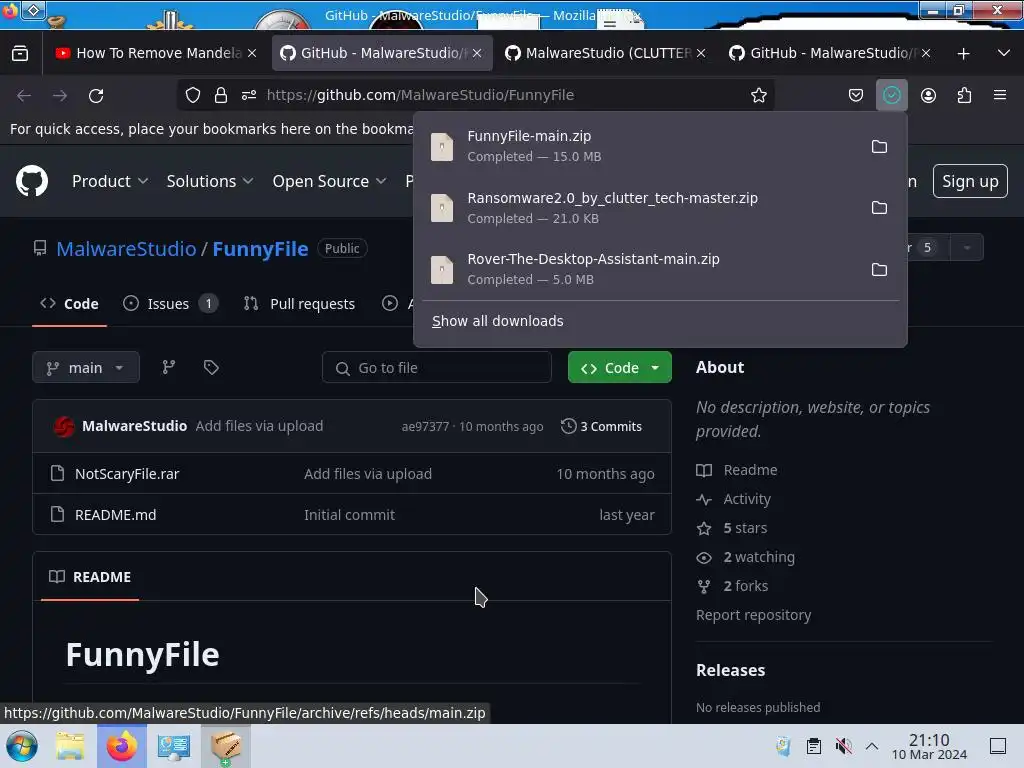Open README.md file
Screen dimensions: 1024x768
tap(116, 515)
